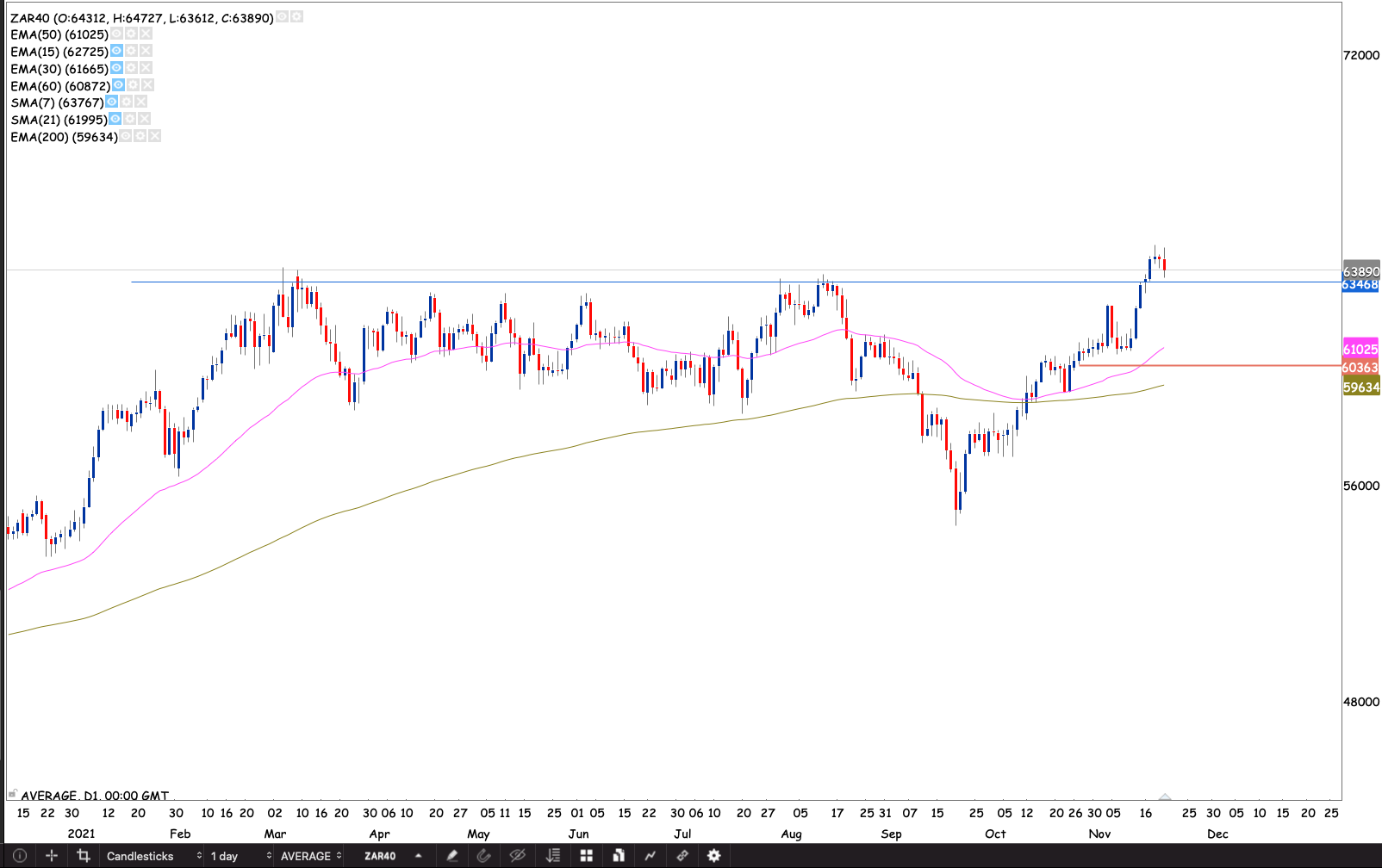Open settings for the SMA(7) indicator
The width and height of the screenshot is (1382, 868).
(x=127, y=102)
